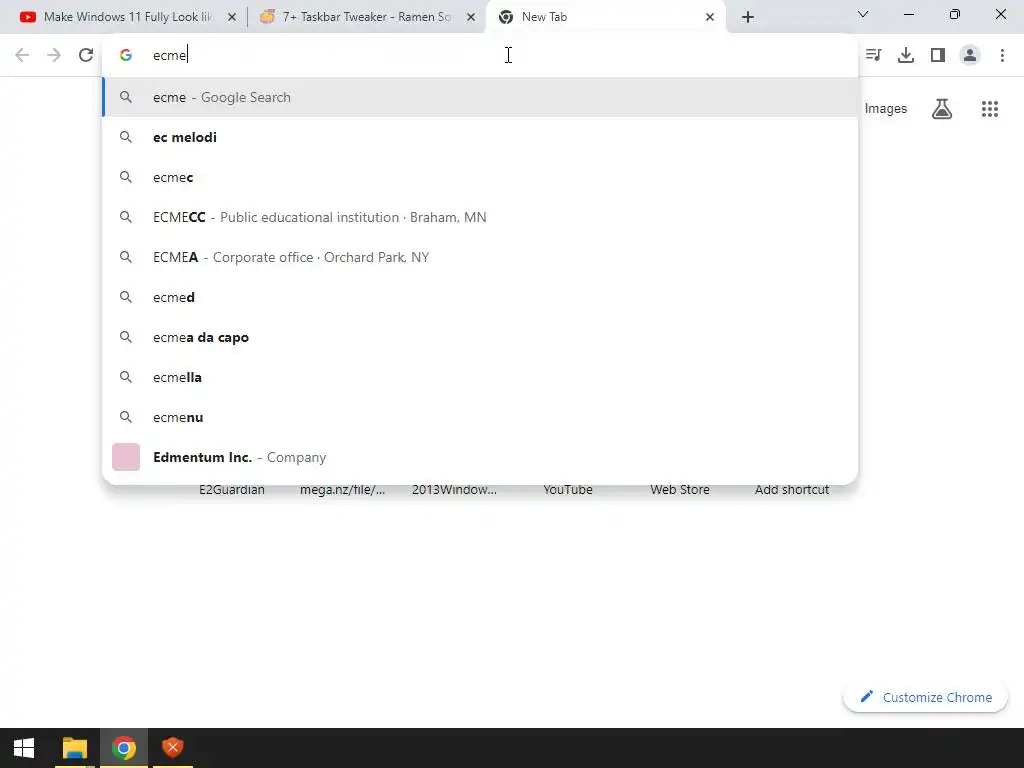Open the Search Labs flask icon

942,109
